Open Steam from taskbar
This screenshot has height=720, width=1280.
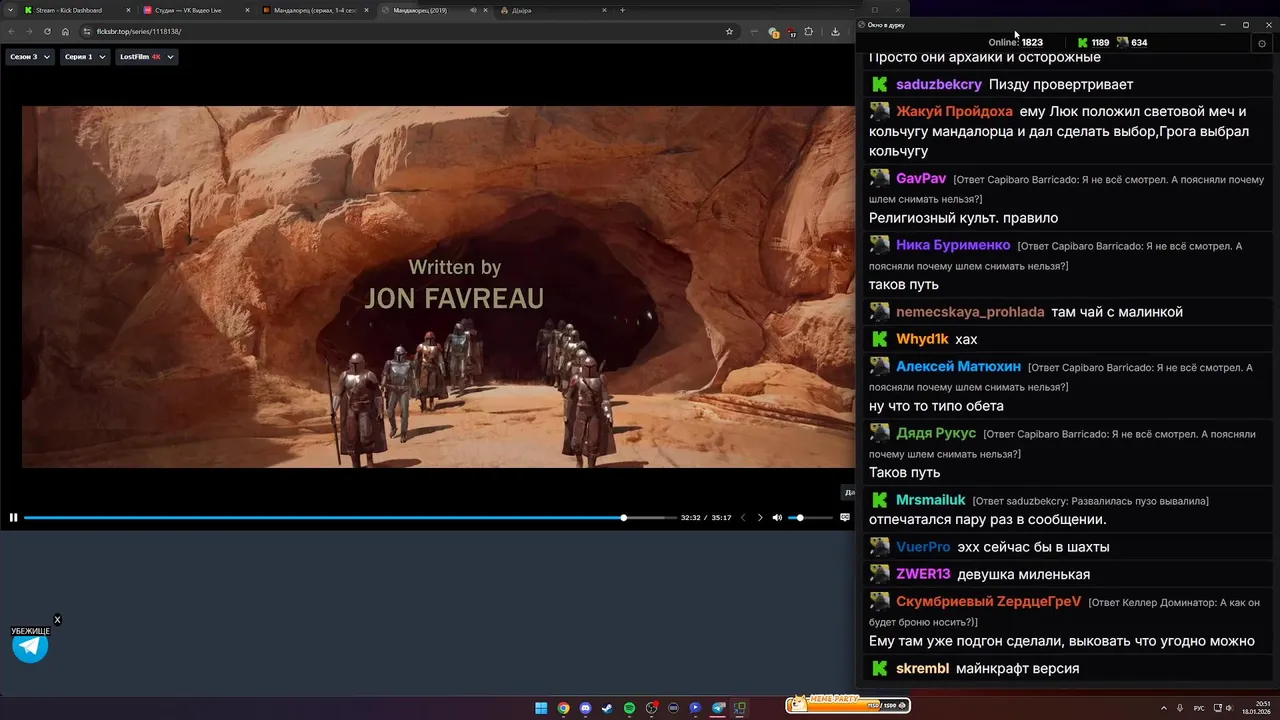point(607,708)
